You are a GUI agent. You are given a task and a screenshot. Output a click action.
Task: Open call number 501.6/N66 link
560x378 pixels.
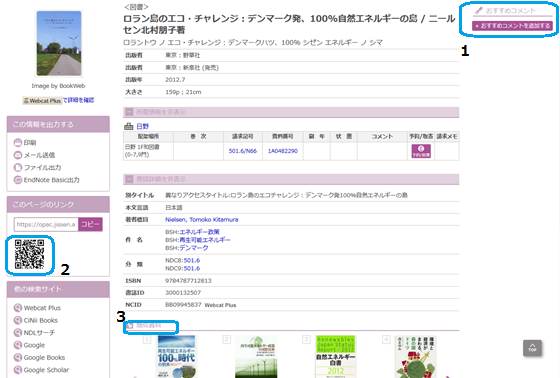click(242, 151)
